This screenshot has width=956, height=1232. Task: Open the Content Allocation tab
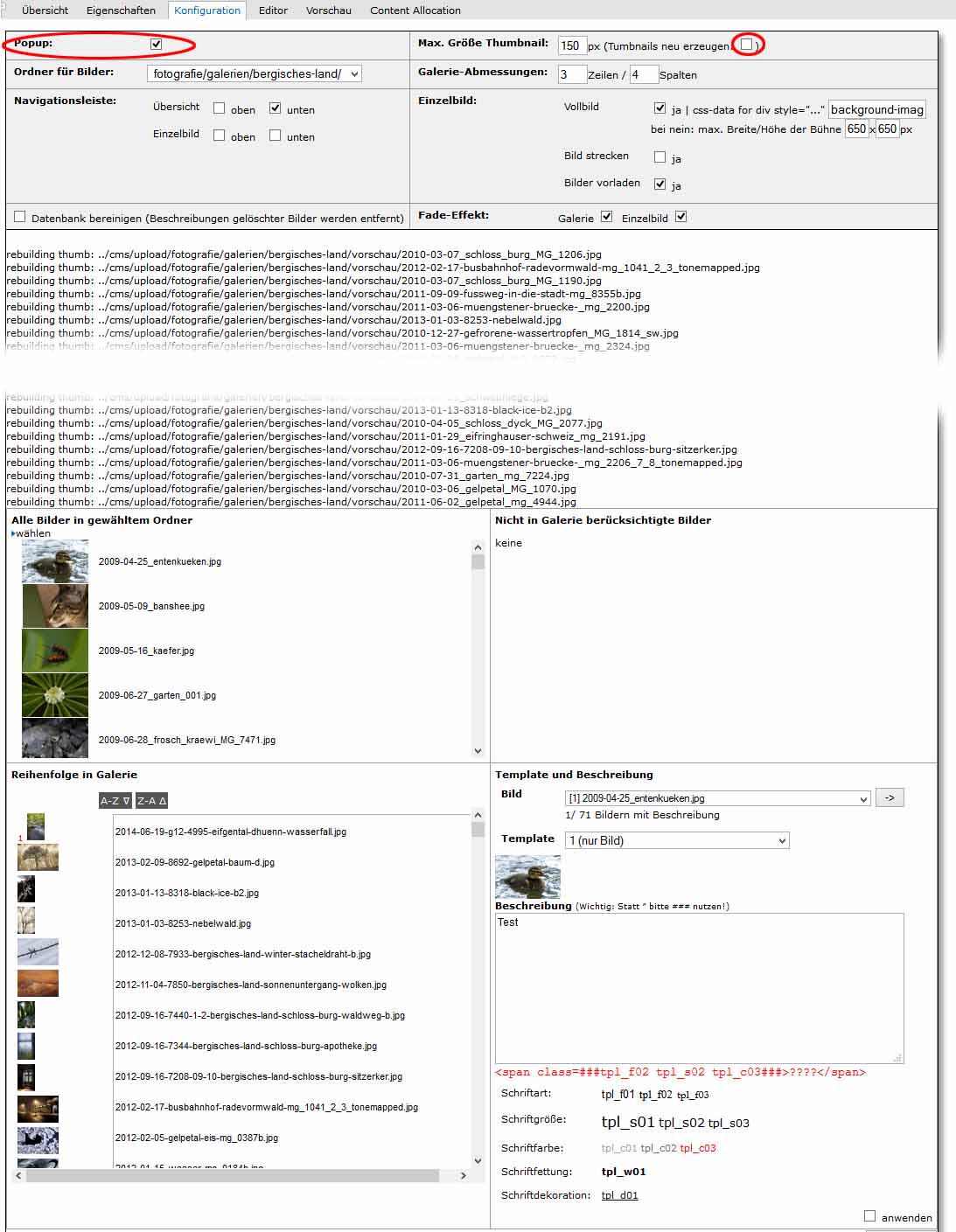click(x=415, y=10)
